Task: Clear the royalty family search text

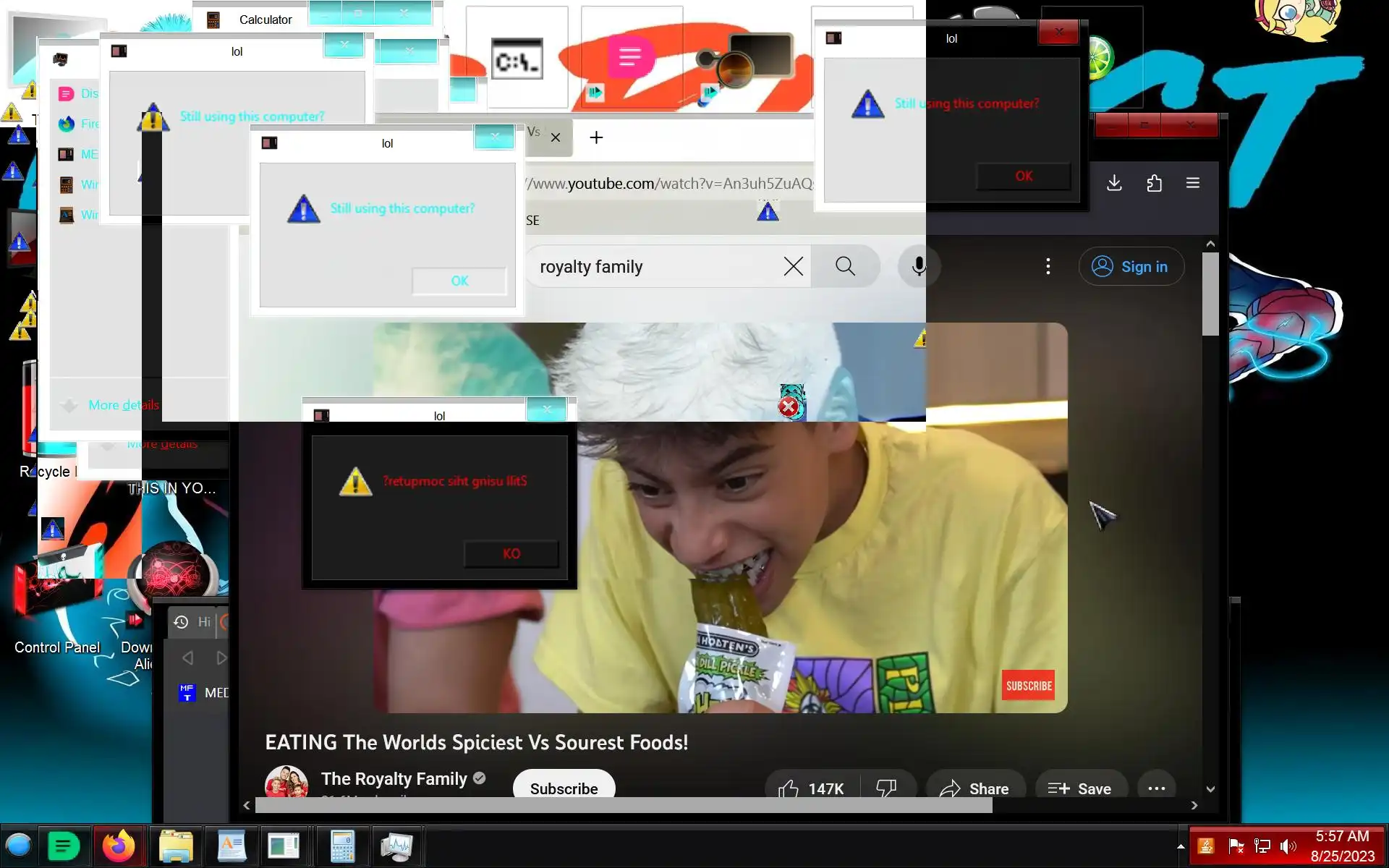Action: (x=793, y=266)
